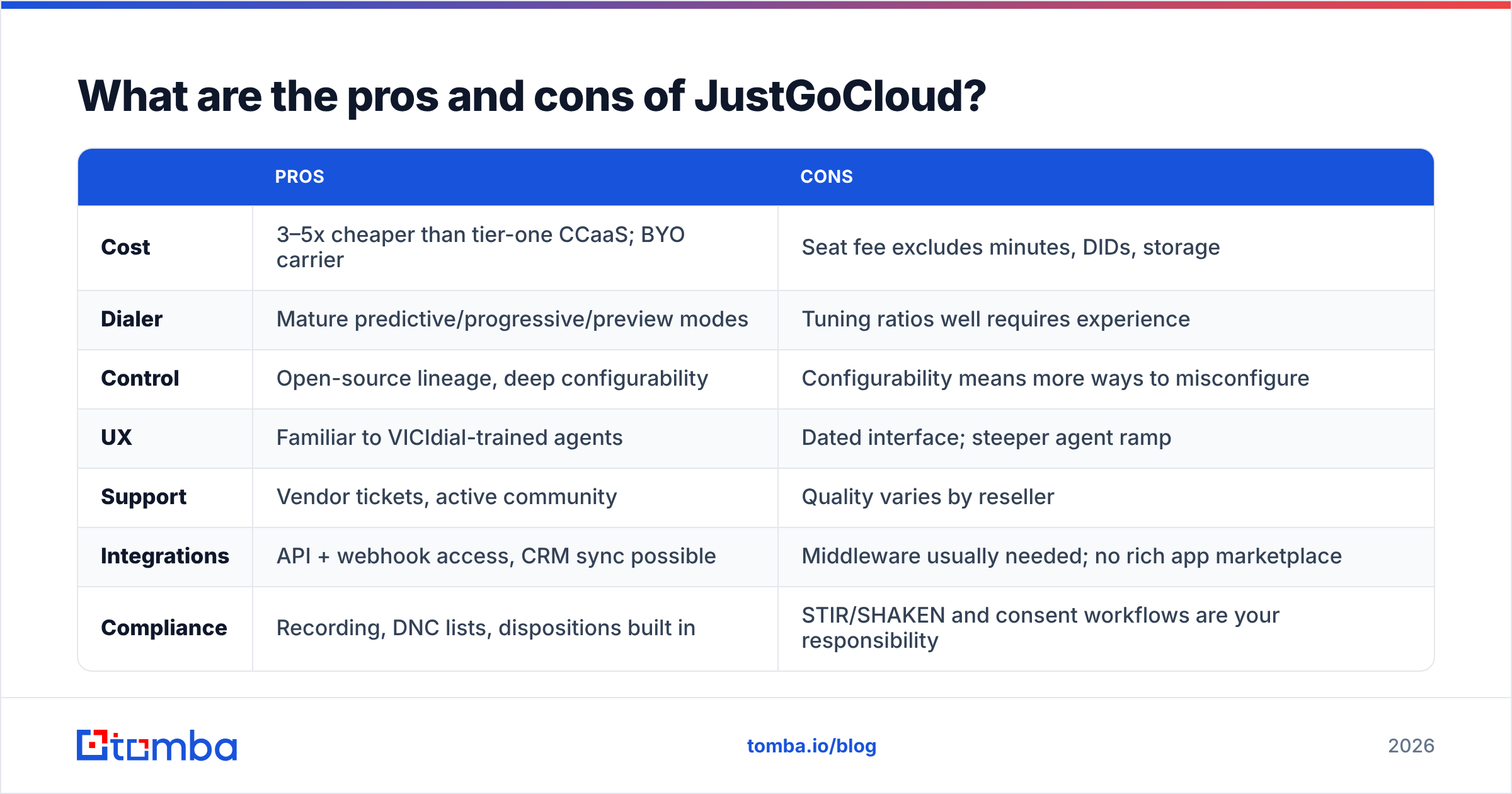Click 'Mature predictive/progressive/preview modes' cell
This screenshot has width=1512, height=794.
(515, 319)
